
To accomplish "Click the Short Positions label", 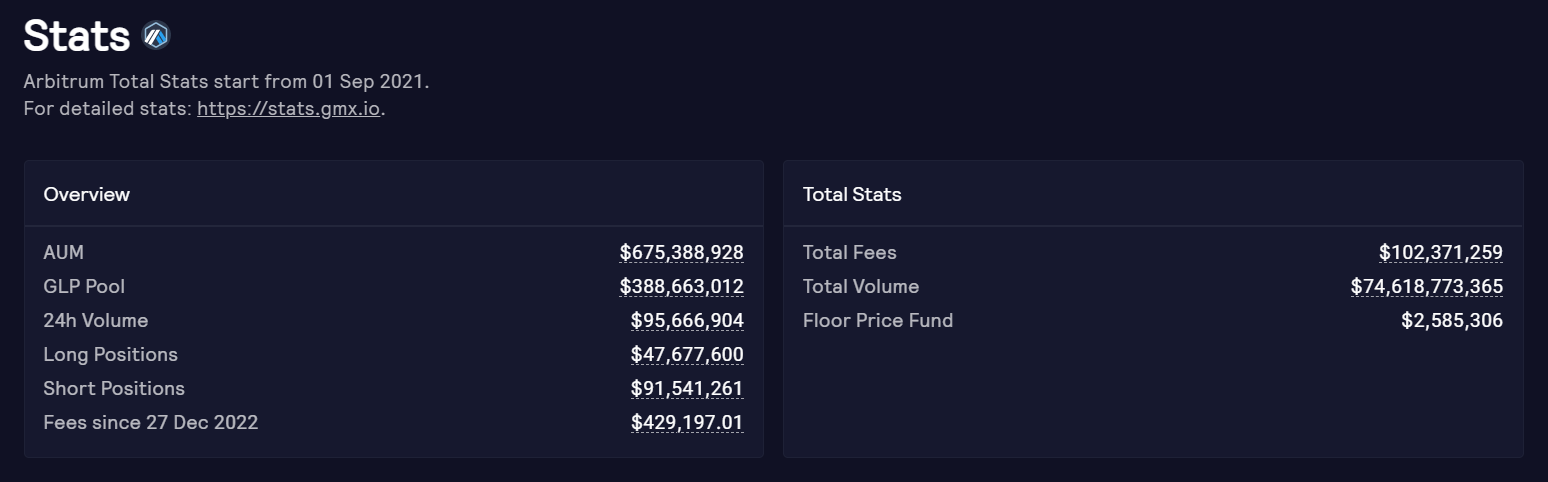I will [114, 388].
